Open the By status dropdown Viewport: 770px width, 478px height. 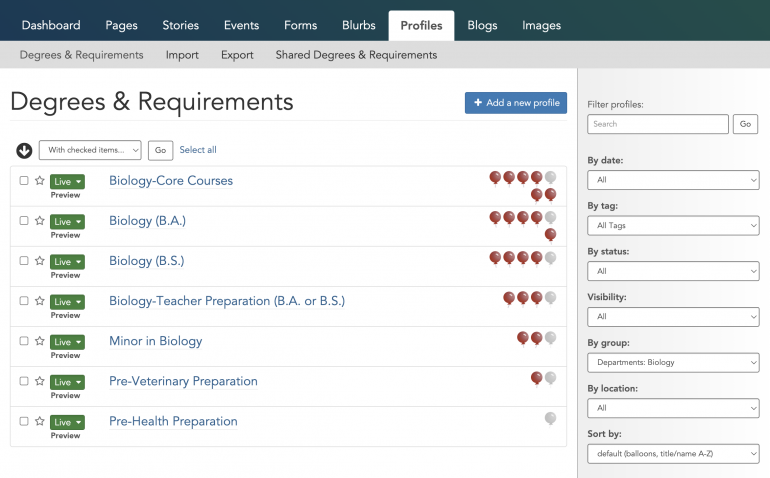click(673, 271)
